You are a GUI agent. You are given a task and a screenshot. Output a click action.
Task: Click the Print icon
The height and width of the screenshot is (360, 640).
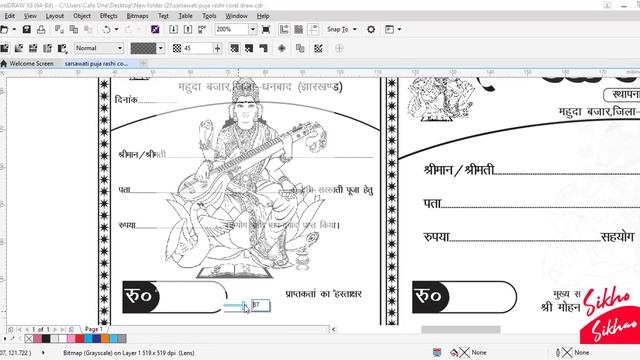tap(41, 29)
